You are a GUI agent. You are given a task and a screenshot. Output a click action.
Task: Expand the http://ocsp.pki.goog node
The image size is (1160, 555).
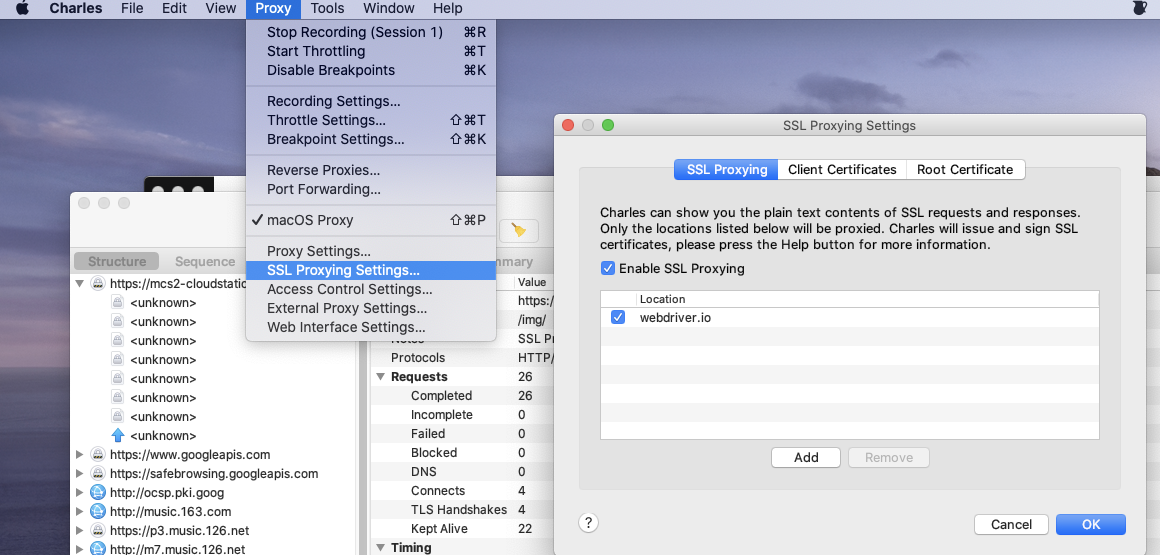pyautogui.click(x=80, y=493)
